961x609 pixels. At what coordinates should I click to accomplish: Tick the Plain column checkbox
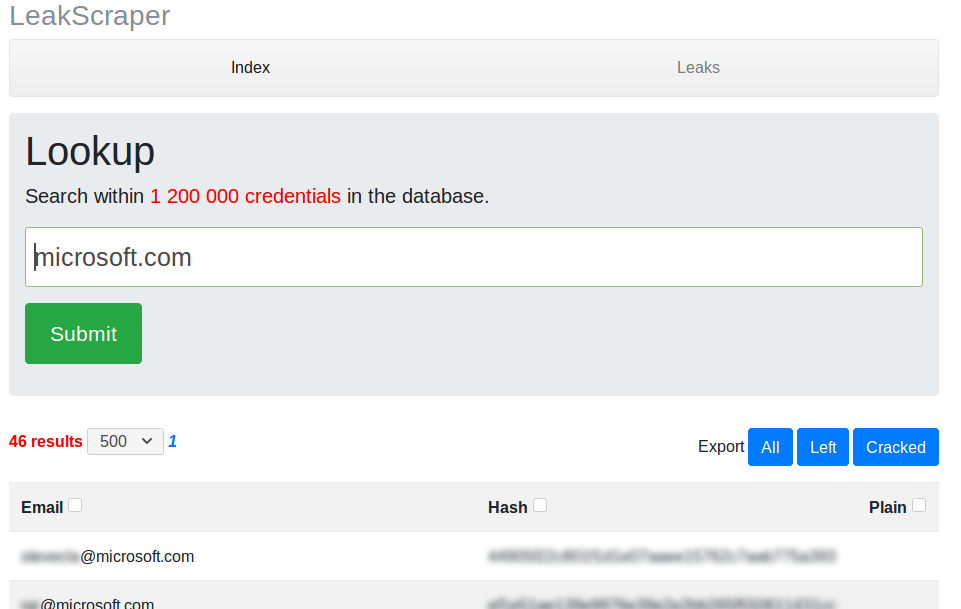click(919, 505)
